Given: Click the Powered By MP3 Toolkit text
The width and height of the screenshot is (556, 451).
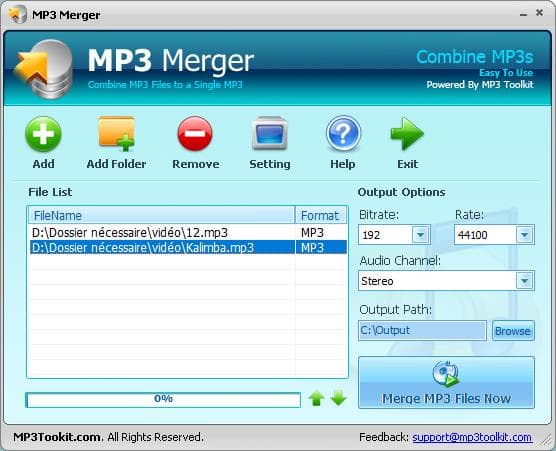Looking at the screenshot, I should click(480, 85).
